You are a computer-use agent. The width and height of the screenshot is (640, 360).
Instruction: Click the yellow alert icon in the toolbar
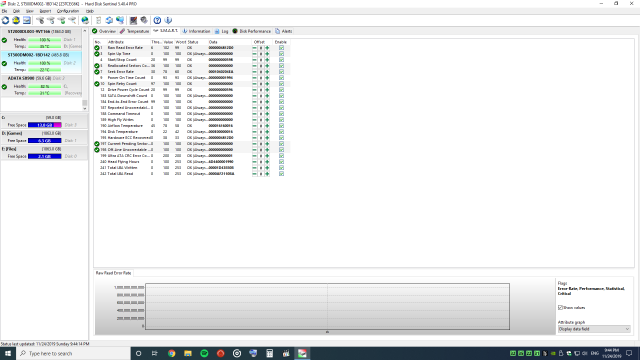coord(16,20)
